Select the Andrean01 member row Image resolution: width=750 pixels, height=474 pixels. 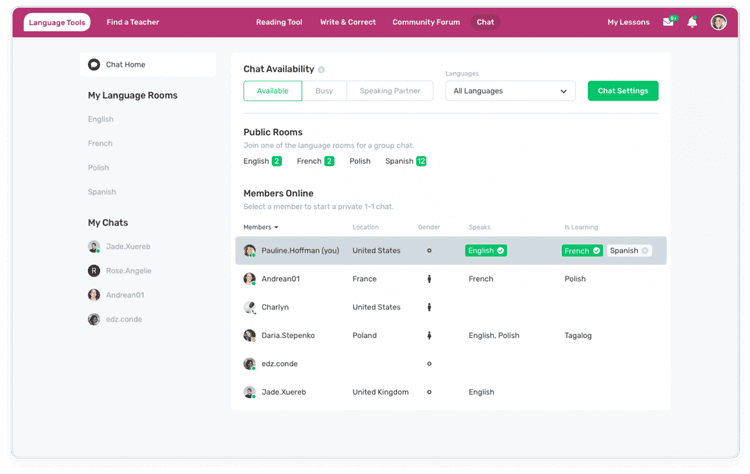[x=450, y=279]
